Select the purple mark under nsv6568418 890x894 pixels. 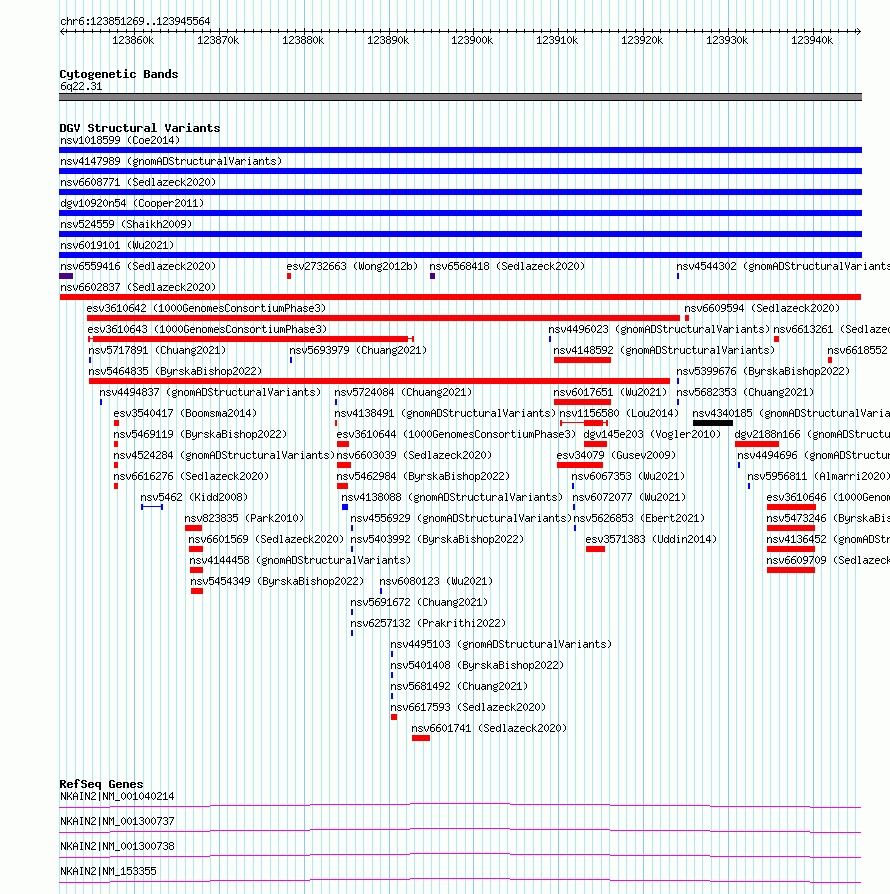point(432,276)
